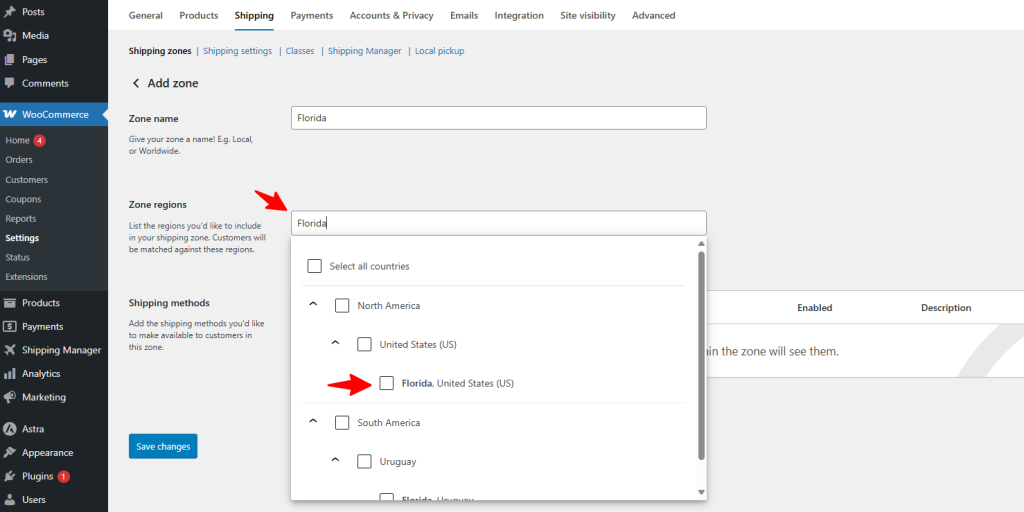
Task: Open the Plugins icon in sidebar
Action: coord(10,476)
